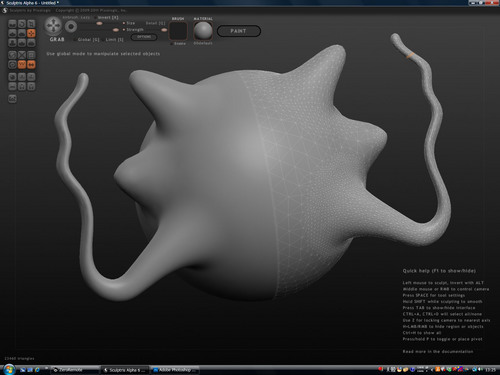Switch to the Sculptris Alpha 6 taskbar item

tap(124, 370)
